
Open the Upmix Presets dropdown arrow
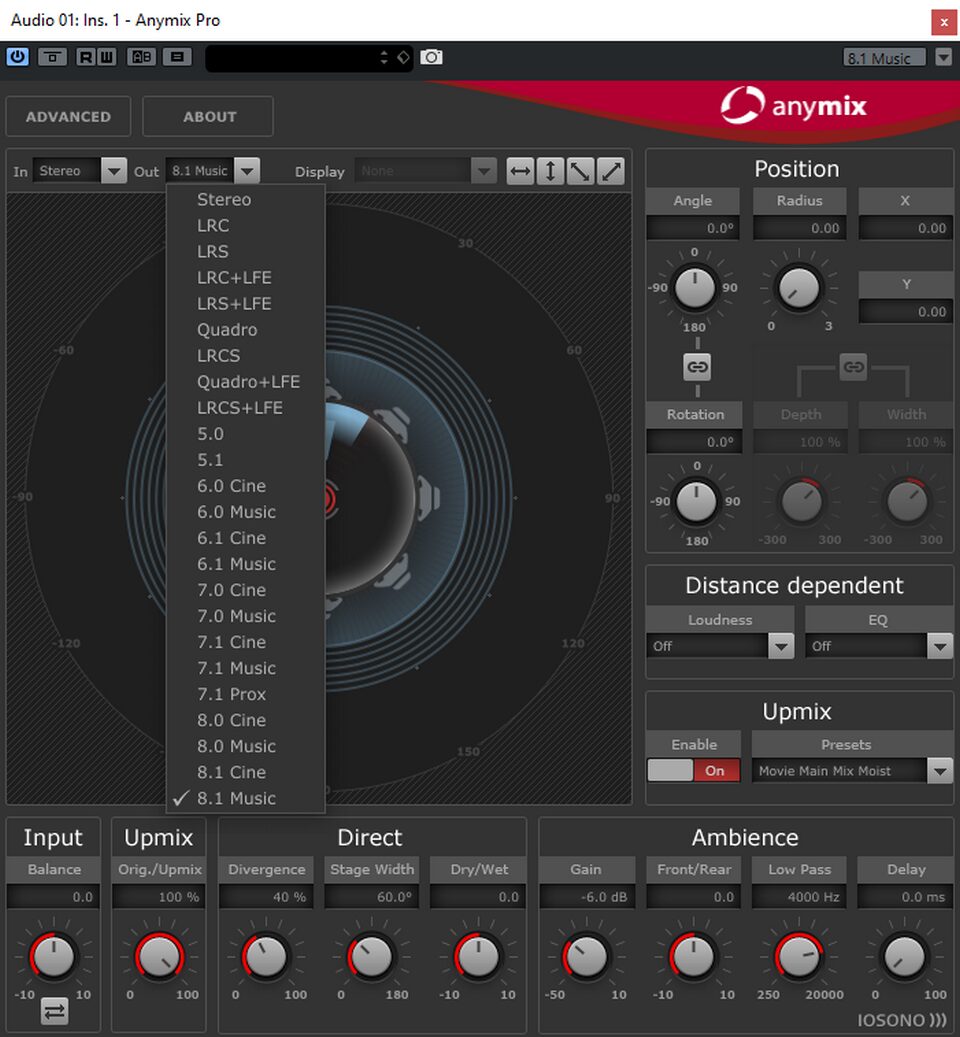point(940,771)
